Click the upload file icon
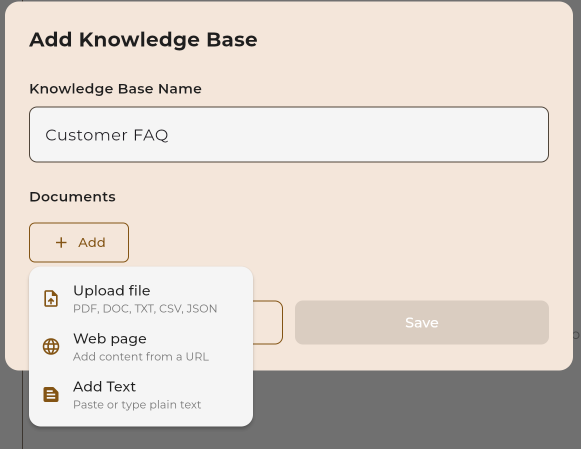The height and width of the screenshot is (449, 581). (x=51, y=299)
